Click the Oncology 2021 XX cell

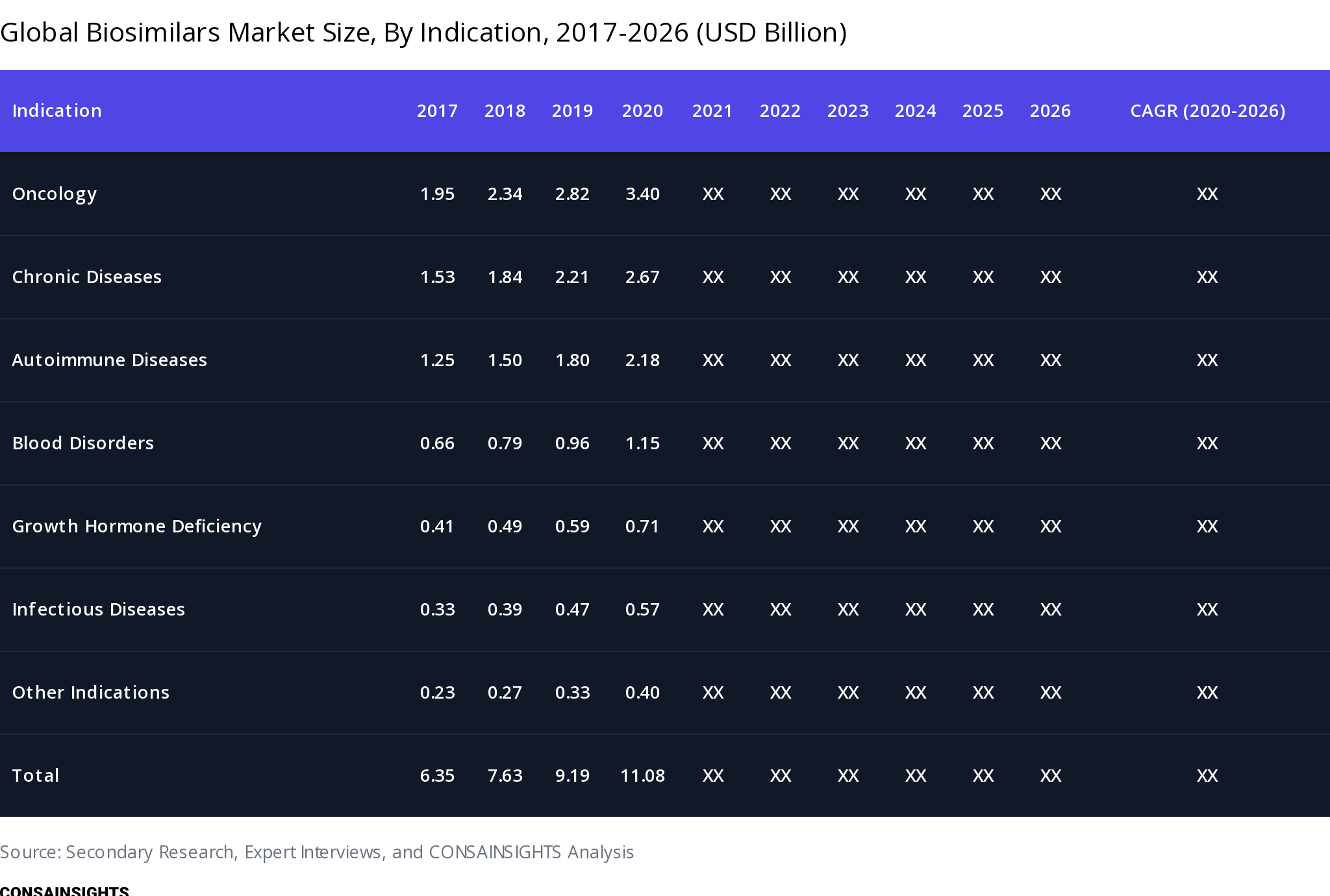click(713, 194)
